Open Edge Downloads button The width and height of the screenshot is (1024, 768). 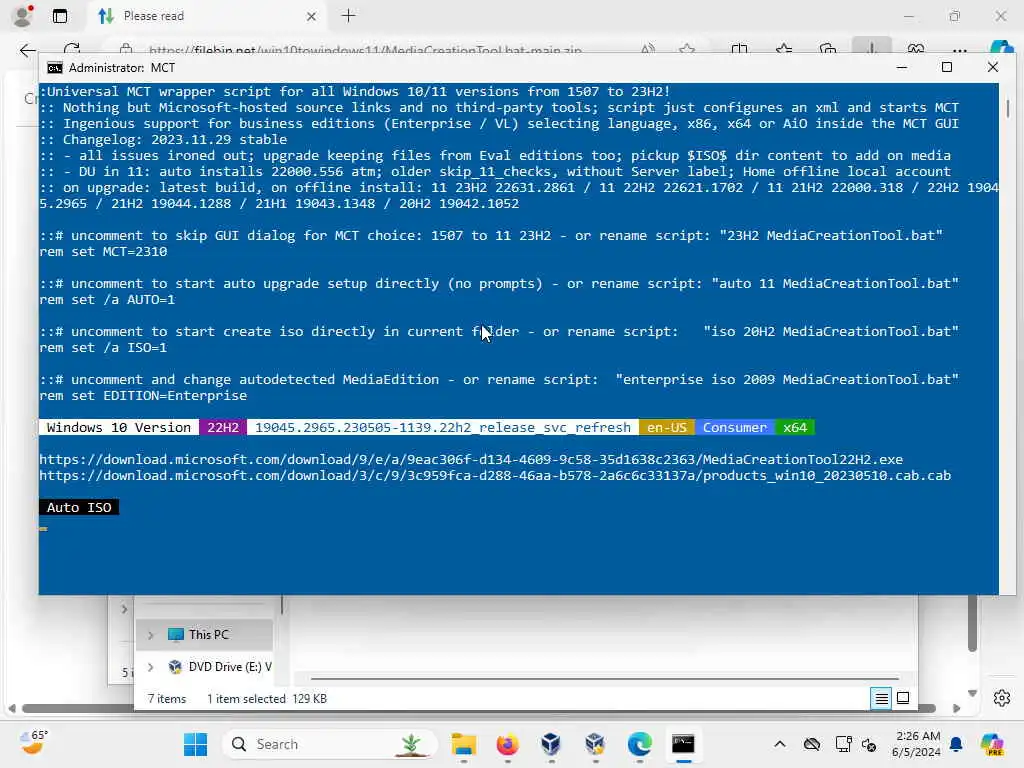click(x=872, y=48)
